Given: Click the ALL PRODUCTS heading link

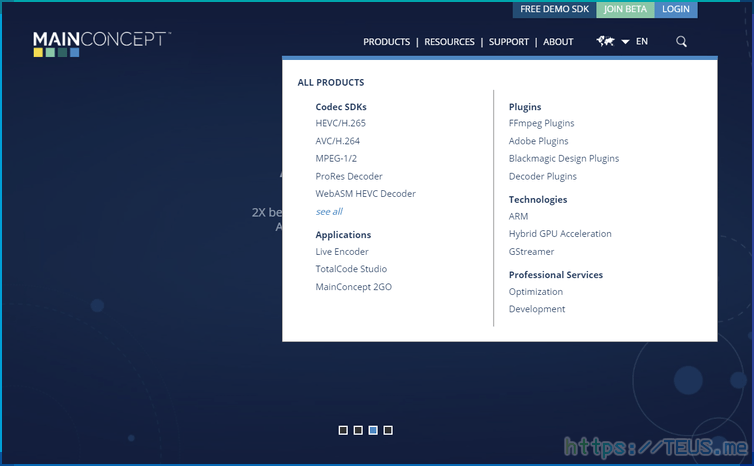Looking at the screenshot, I should tap(331, 82).
